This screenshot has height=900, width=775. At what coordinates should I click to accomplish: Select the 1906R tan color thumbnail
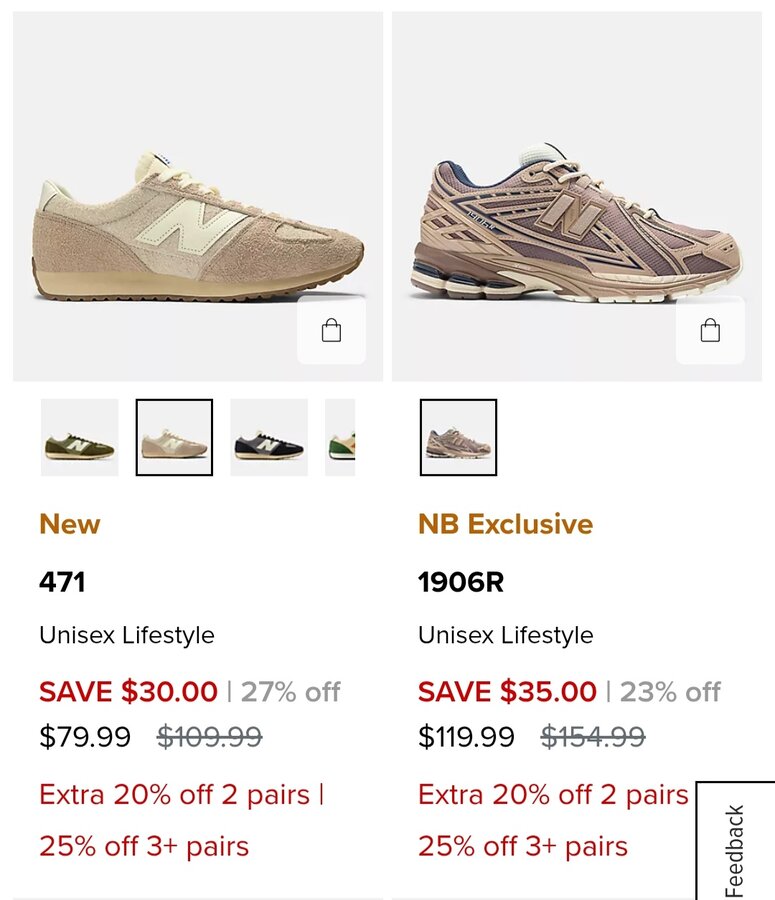coord(458,438)
